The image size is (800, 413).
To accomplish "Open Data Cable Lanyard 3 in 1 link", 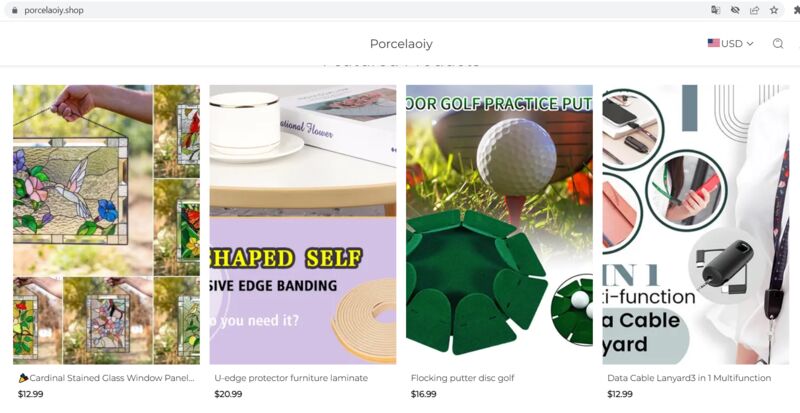I will (x=689, y=378).
